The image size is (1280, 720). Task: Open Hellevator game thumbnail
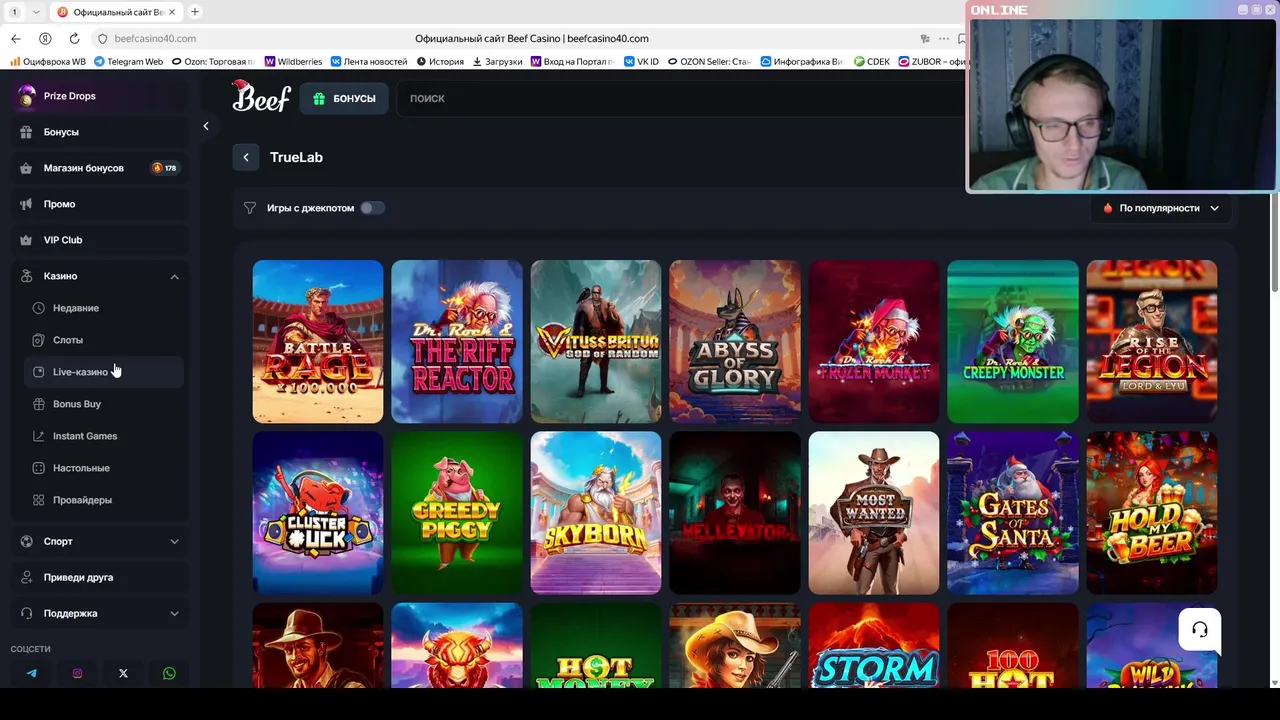click(x=735, y=513)
